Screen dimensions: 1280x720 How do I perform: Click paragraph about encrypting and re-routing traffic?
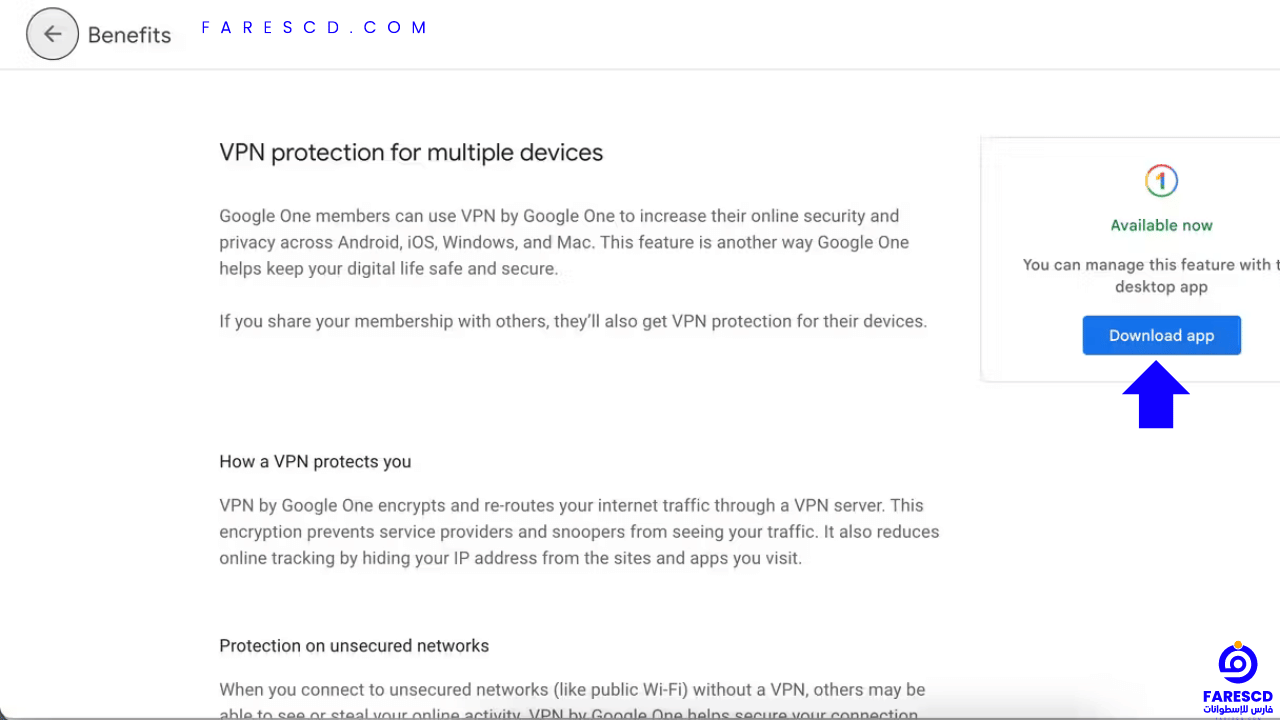pyautogui.click(x=579, y=532)
